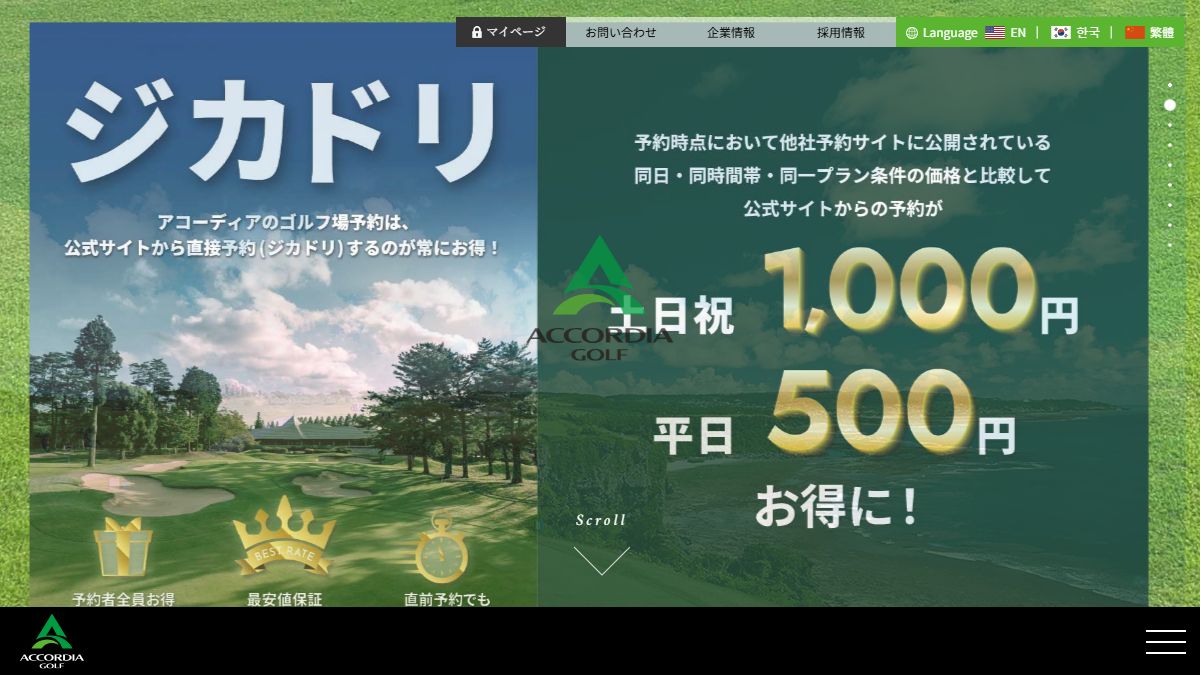Click the Accordia Golf logo in bottom bar
Viewport: 1200px width, 675px height.
pos(52,641)
